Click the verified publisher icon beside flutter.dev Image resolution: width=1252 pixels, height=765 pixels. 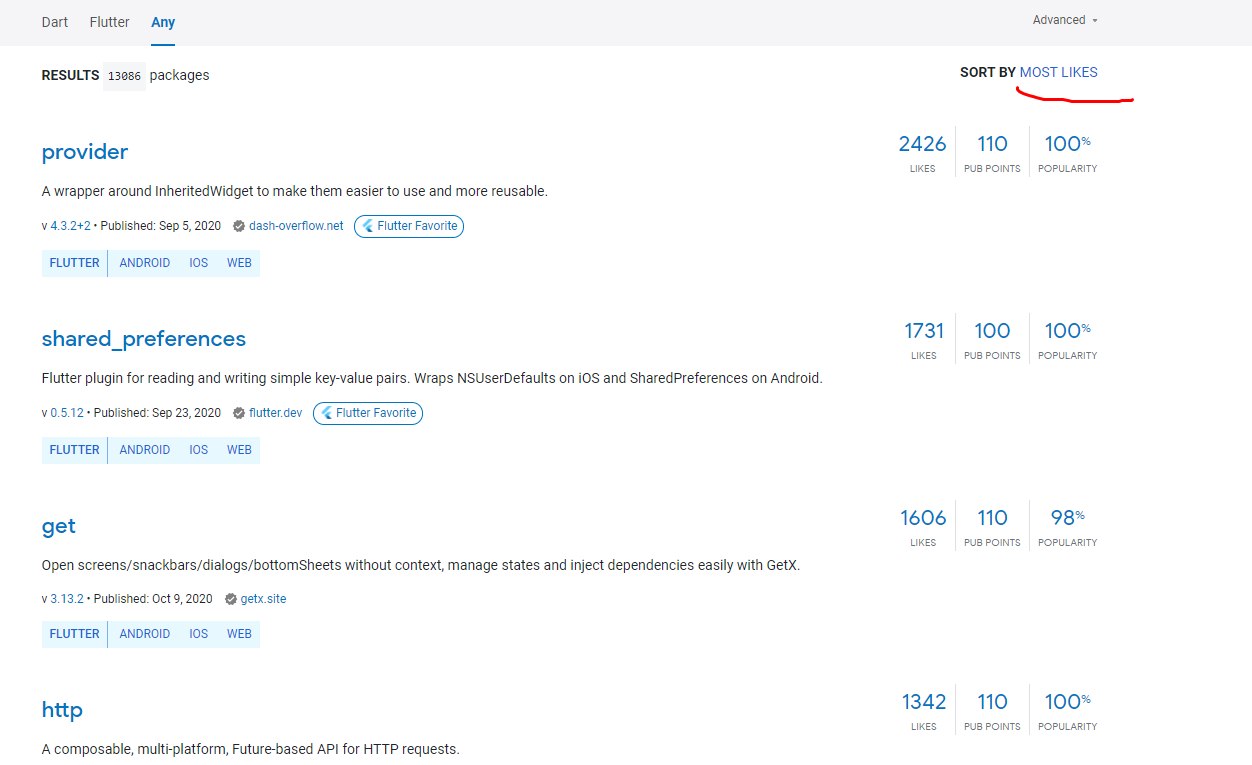[239, 413]
